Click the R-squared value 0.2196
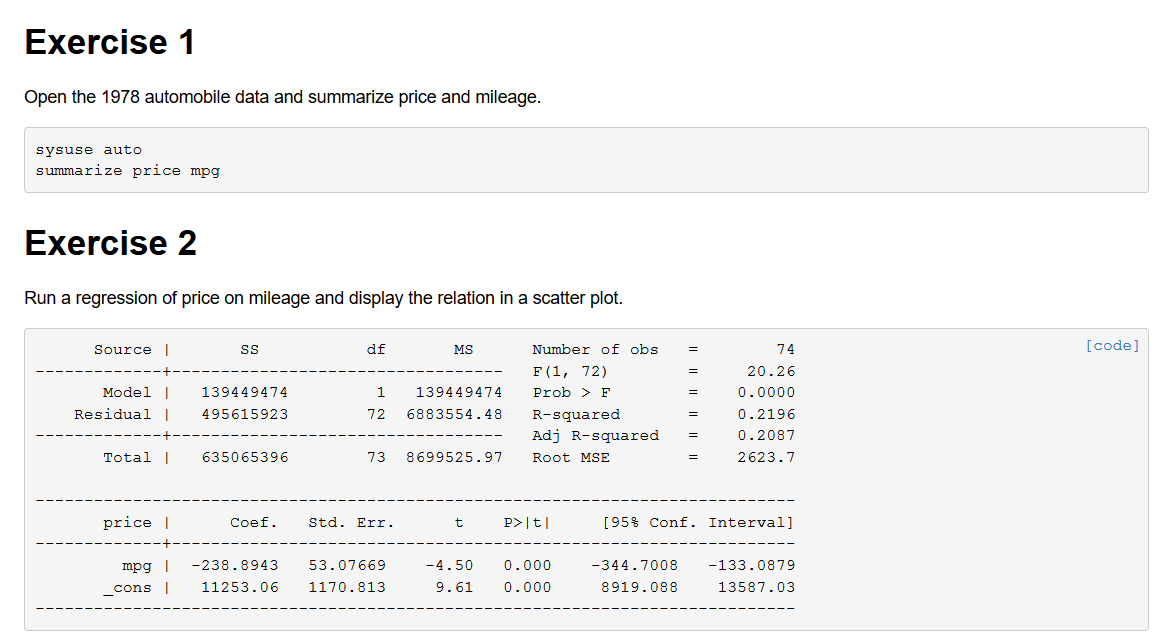 click(766, 414)
